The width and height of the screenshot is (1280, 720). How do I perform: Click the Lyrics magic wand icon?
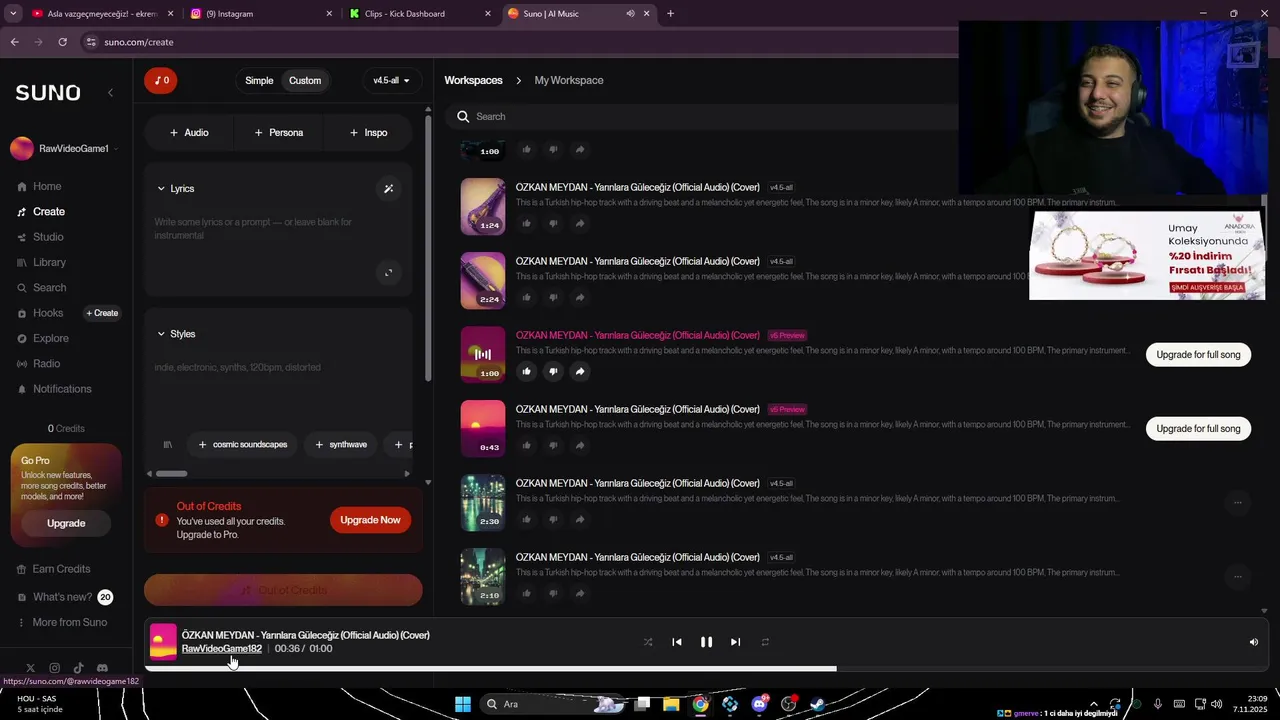point(389,188)
